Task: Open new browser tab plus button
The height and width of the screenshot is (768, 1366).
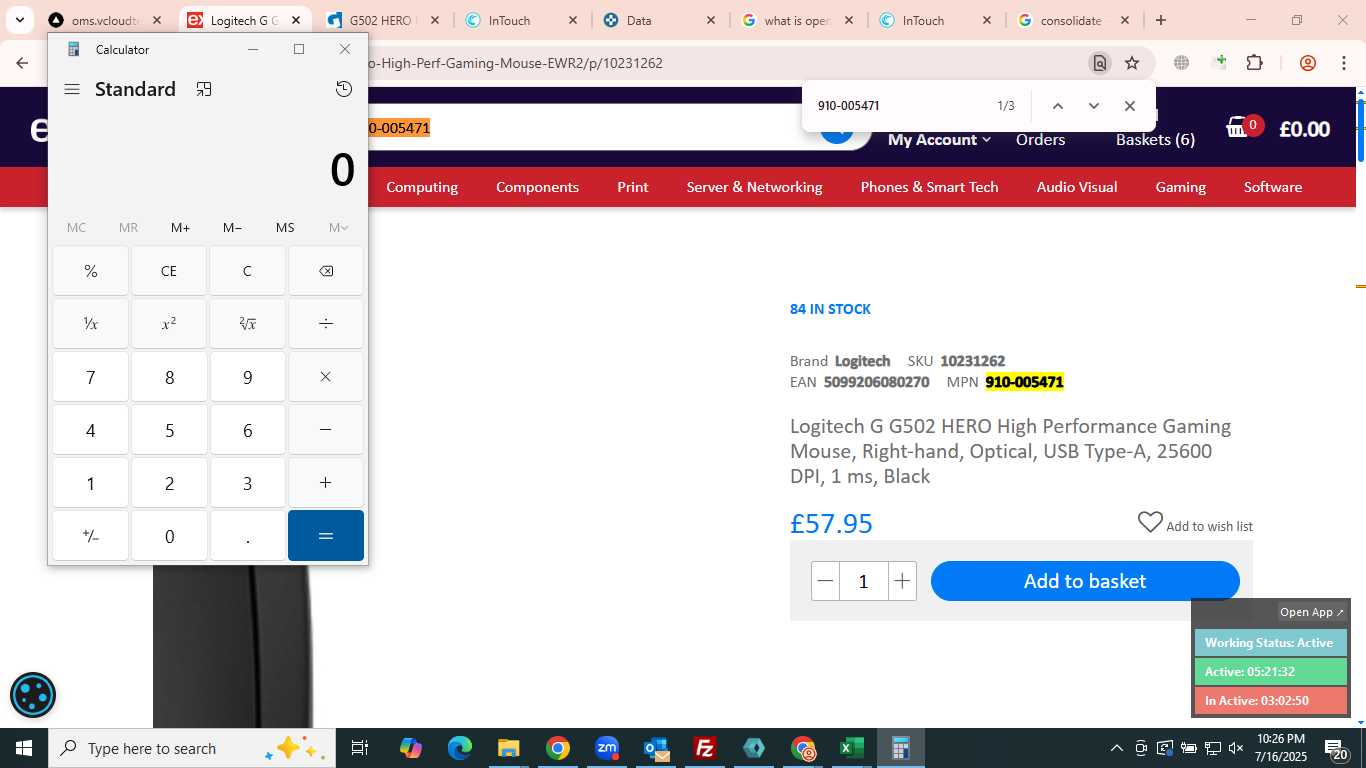Action: (1160, 20)
